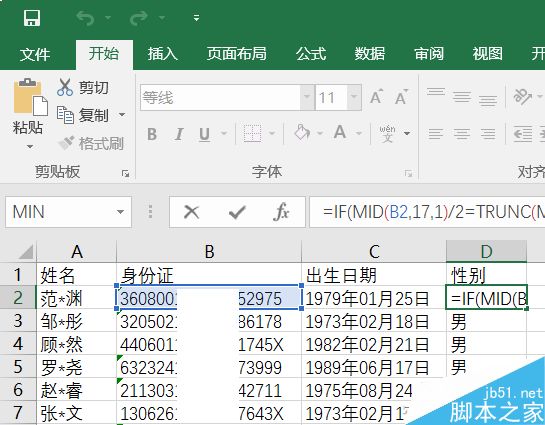Click the align right icon
545x425 pixels.
[x=488, y=133]
